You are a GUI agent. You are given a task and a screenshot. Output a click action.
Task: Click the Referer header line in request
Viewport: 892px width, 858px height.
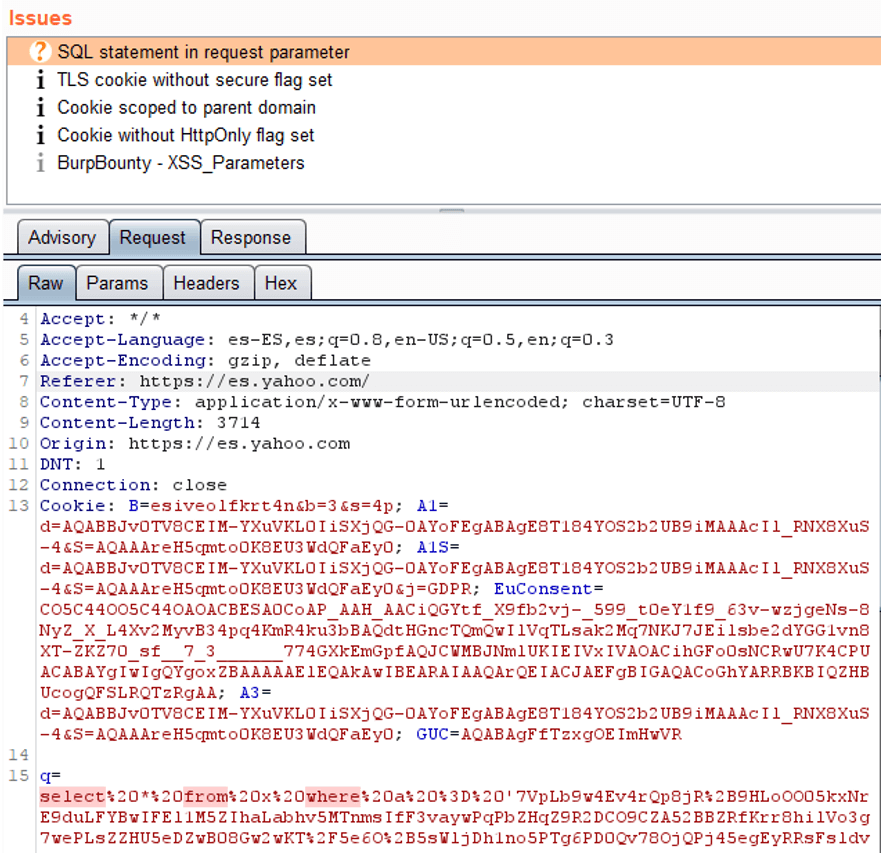point(204,381)
